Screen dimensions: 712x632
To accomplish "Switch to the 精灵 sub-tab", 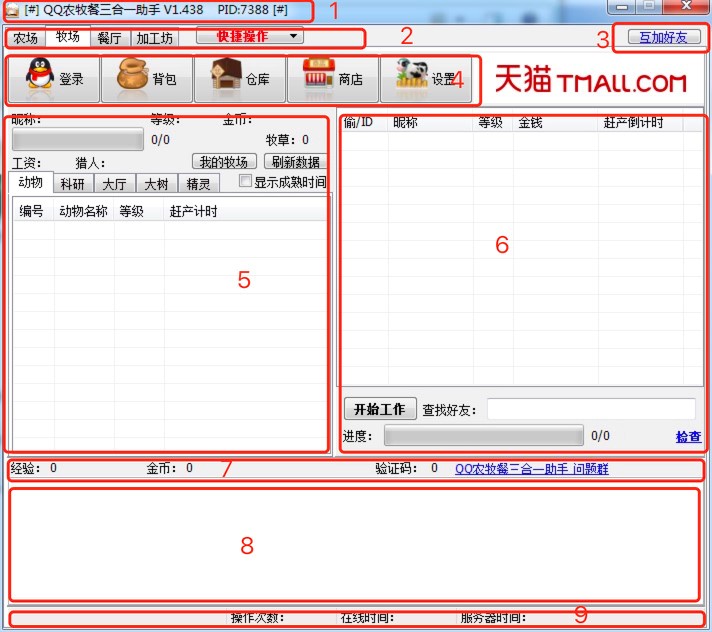I will click(x=198, y=184).
